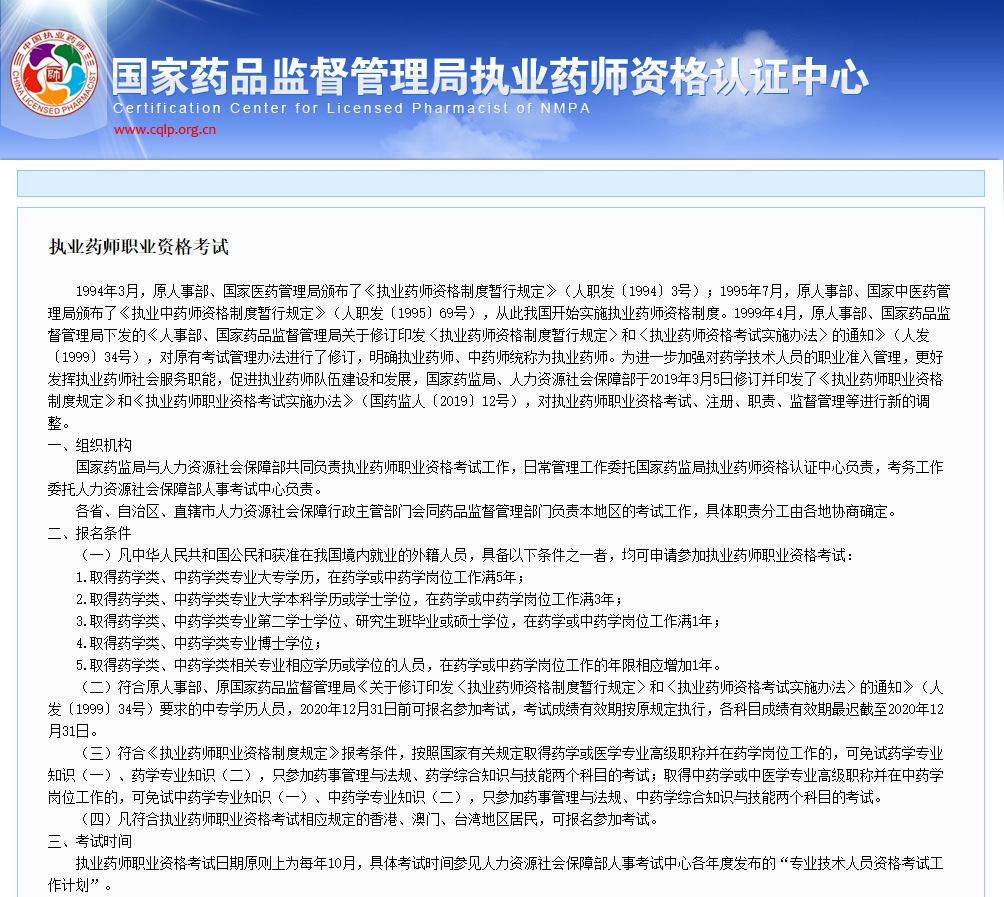Click the 国家药品监督管理局执业药师资格认证中心 site title

point(489,76)
